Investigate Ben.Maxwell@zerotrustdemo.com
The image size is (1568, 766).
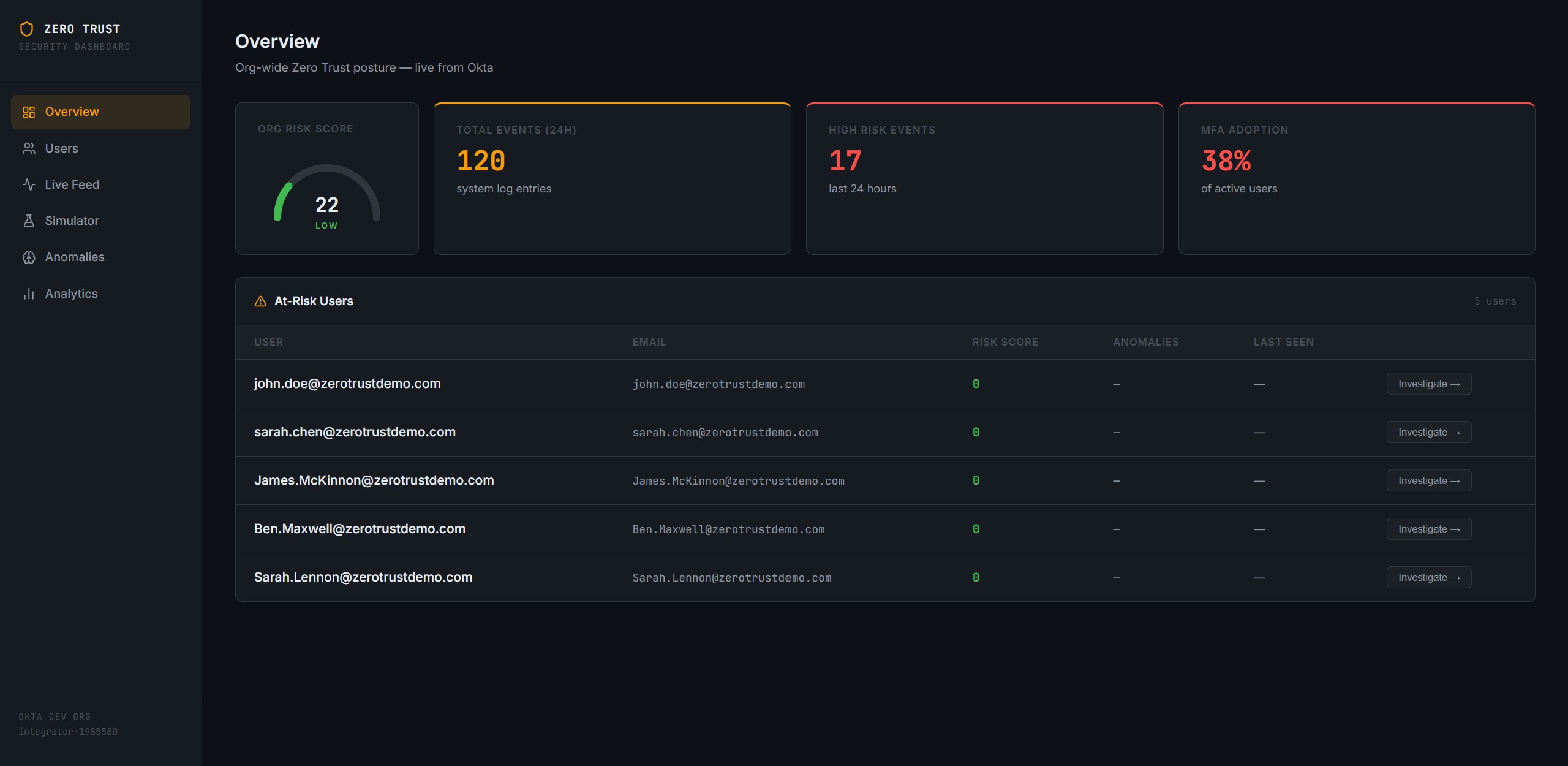point(1428,529)
